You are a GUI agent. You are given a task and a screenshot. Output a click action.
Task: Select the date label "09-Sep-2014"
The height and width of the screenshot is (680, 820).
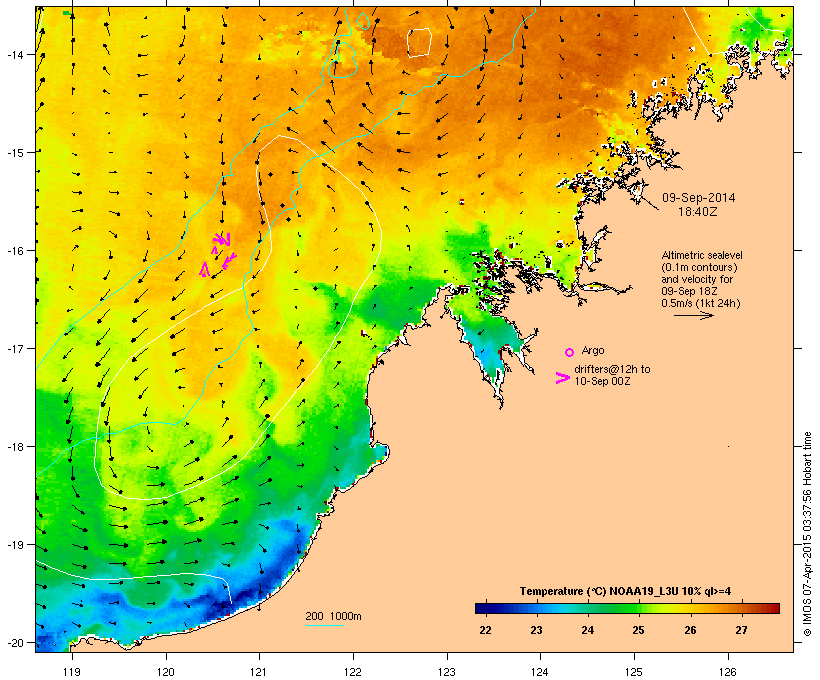coord(698,198)
